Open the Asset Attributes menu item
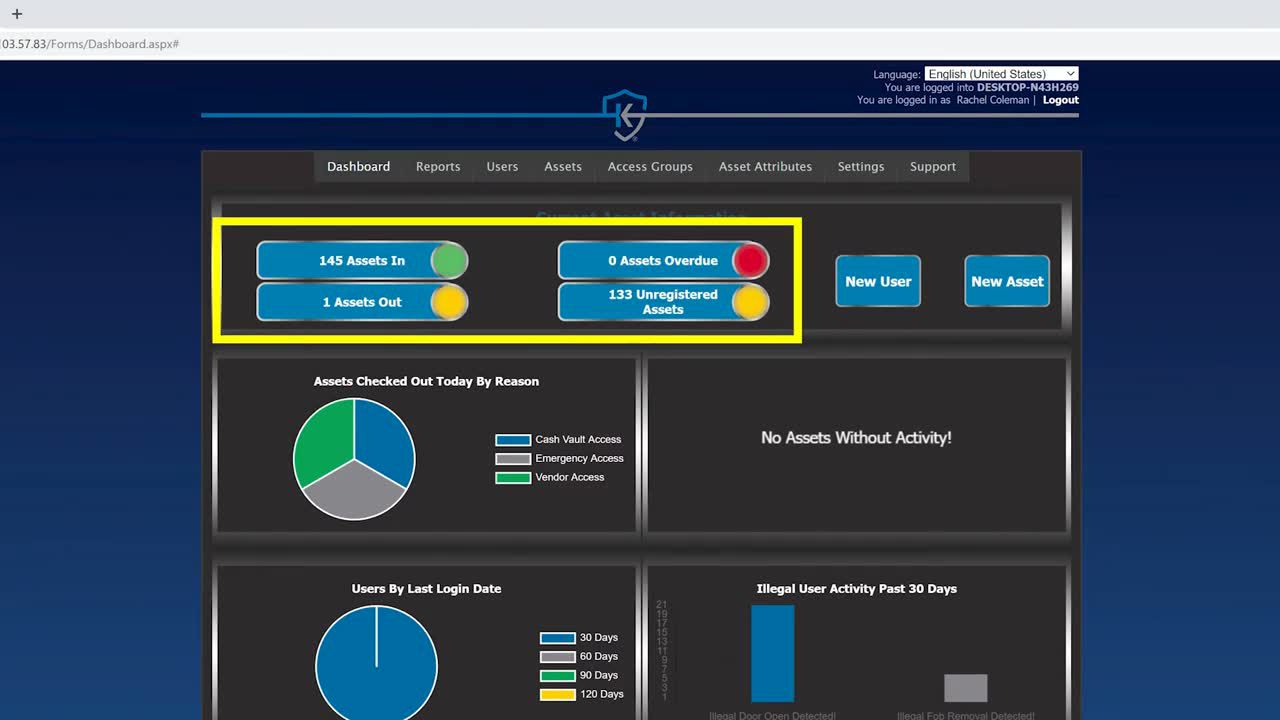This screenshot has height=720, width=1280. click(765, 166)
